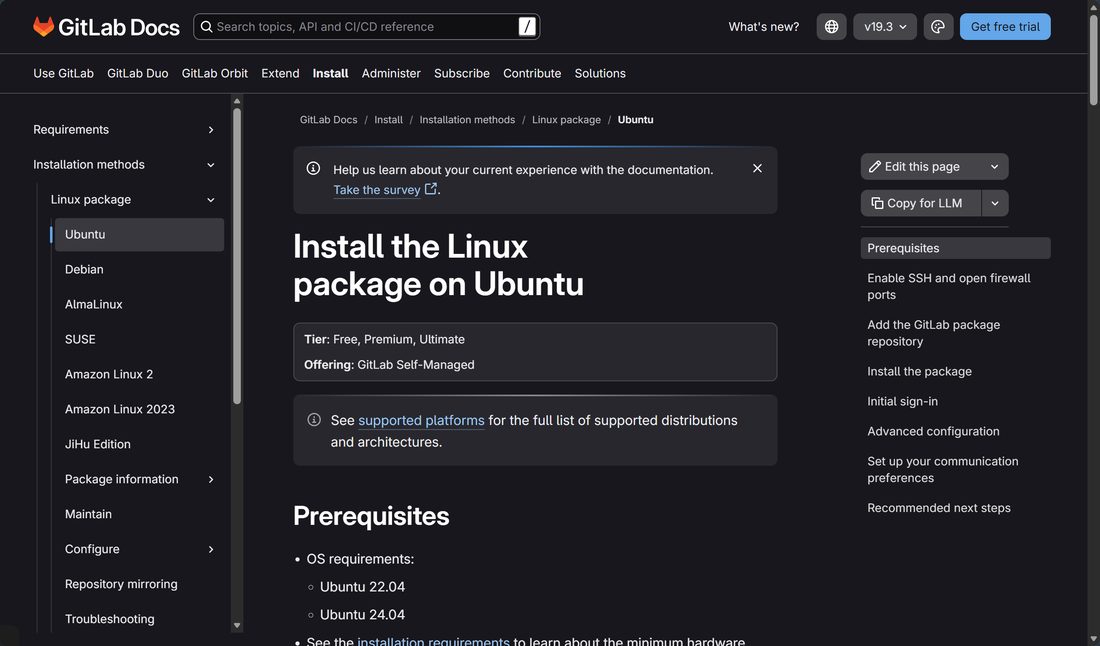Viewport: 1100px width, 646px height.
Task: Open the GitLab Duo nav item
Action: pos(138,74)
